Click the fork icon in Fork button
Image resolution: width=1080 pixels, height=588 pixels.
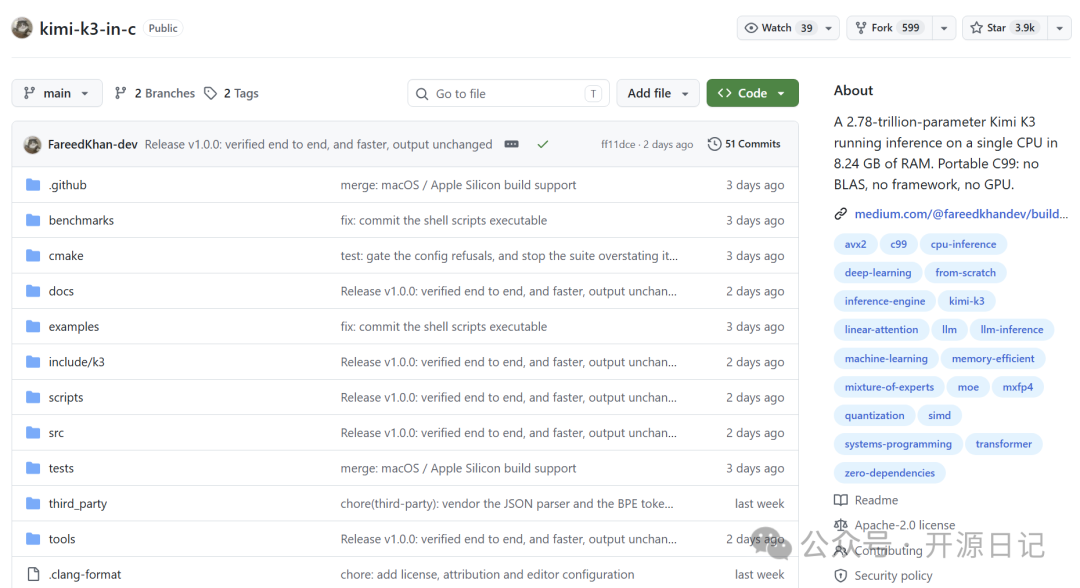pos(861,28)
